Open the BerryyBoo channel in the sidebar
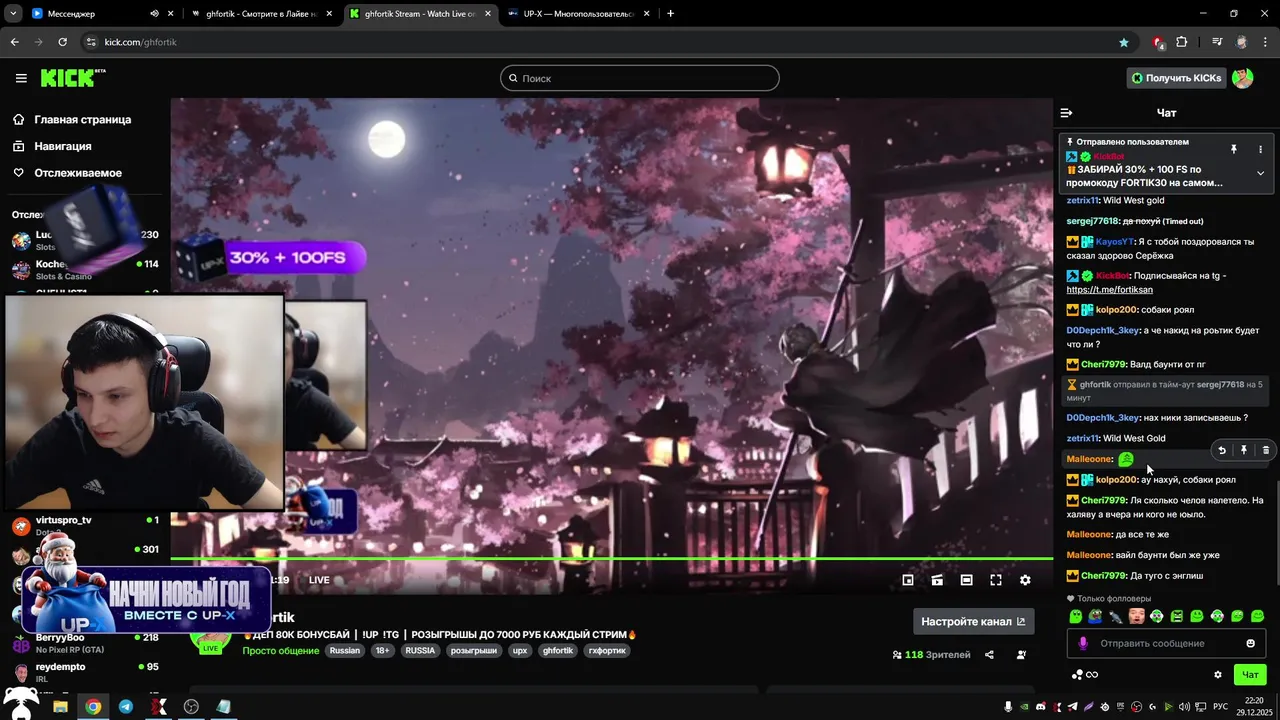The image size is (1280, 720). (x=84, y=643)
